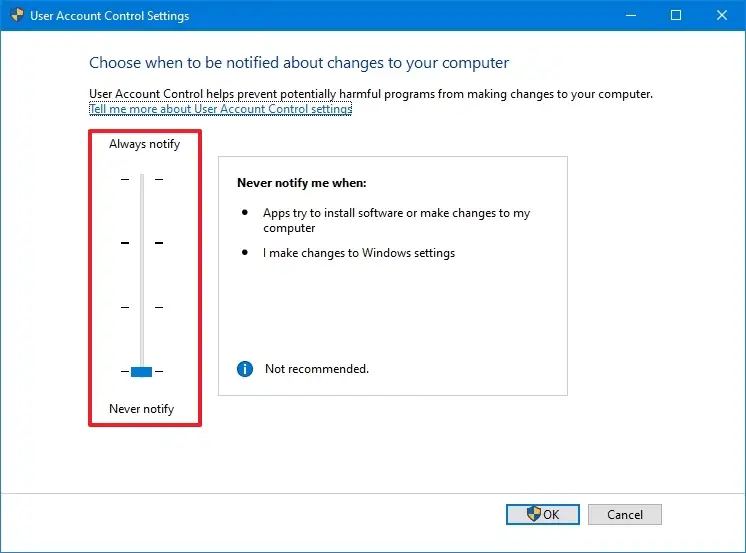Close the User Account Control Settings window
746x553 pixels.
click(x=722, y=15)
